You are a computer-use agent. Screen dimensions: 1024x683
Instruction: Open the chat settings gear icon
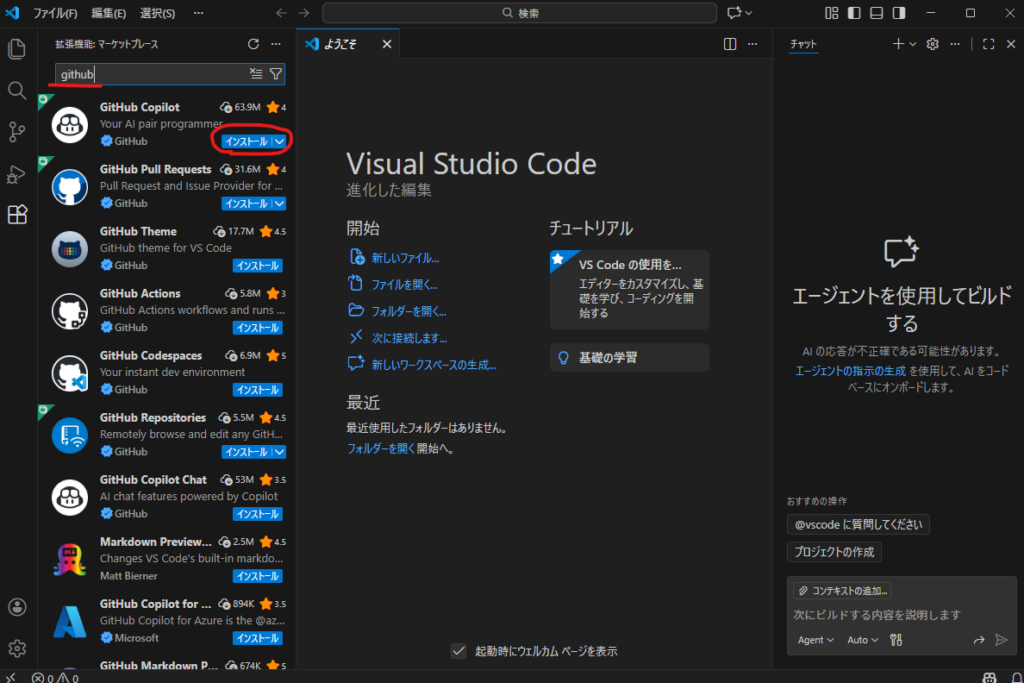point(932,44)
